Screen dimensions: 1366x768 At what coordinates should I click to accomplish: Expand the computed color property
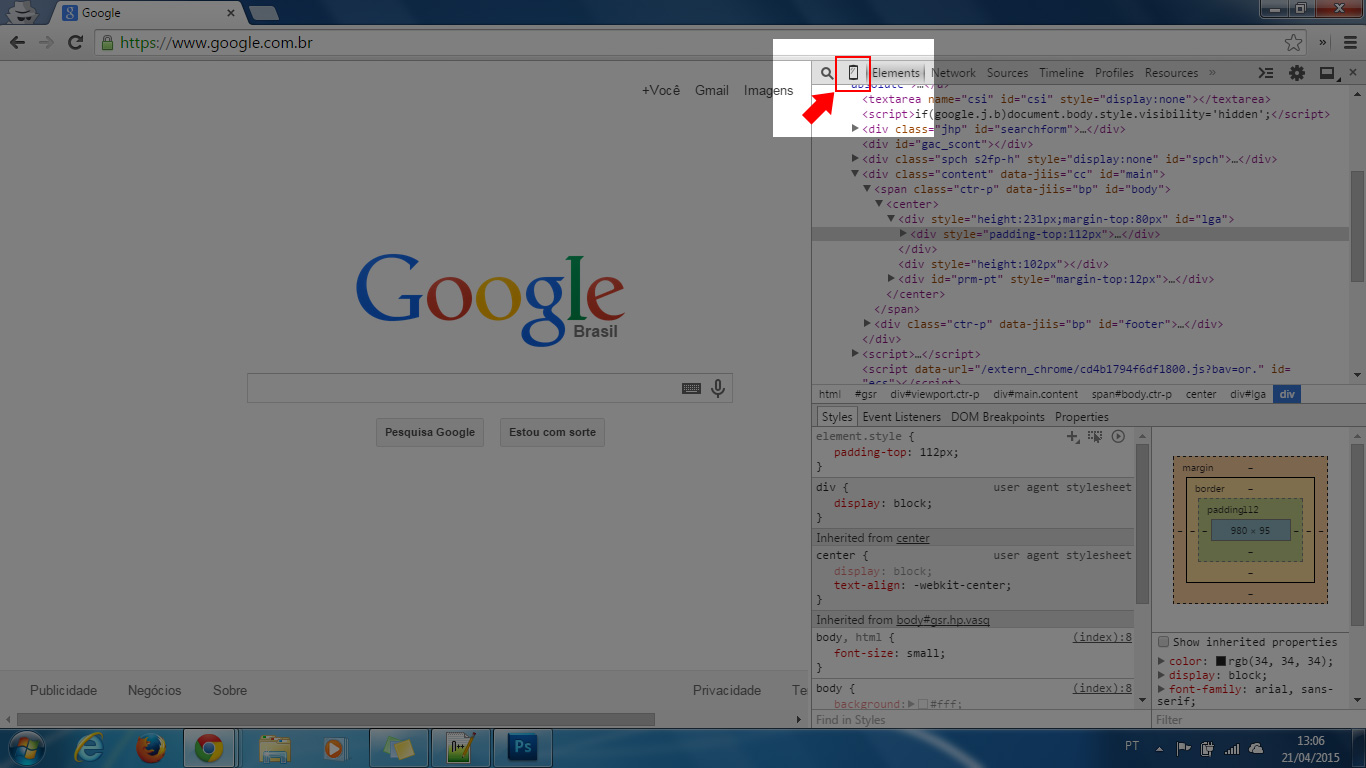1161,661
